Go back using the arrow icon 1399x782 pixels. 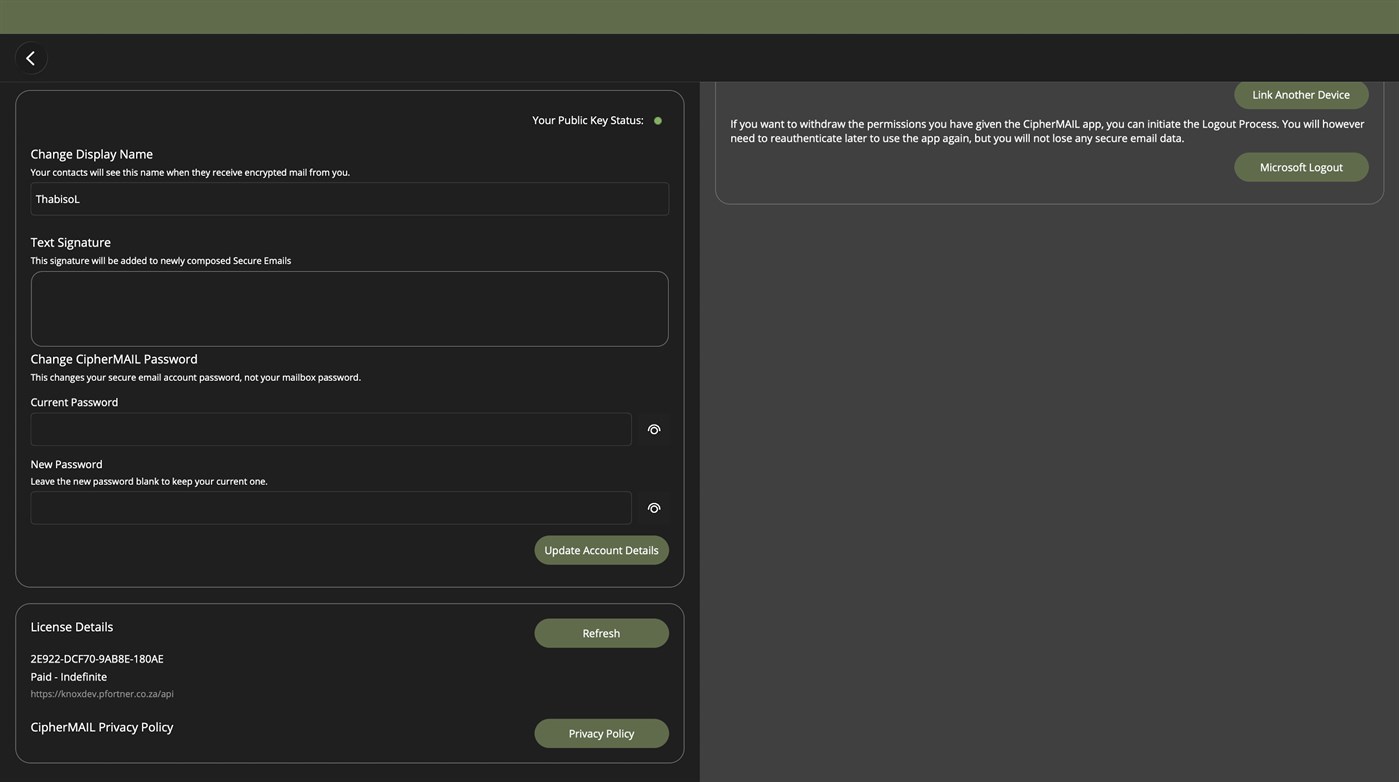click(31, 58)
